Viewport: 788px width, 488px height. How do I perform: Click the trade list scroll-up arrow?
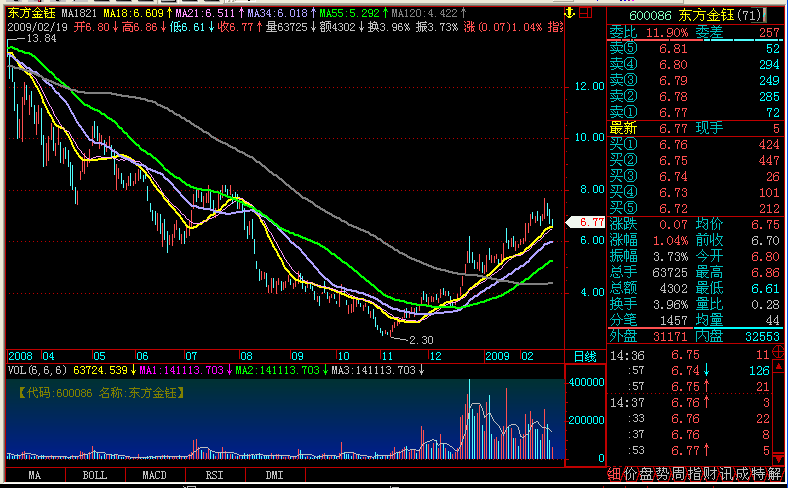point(778,367)
